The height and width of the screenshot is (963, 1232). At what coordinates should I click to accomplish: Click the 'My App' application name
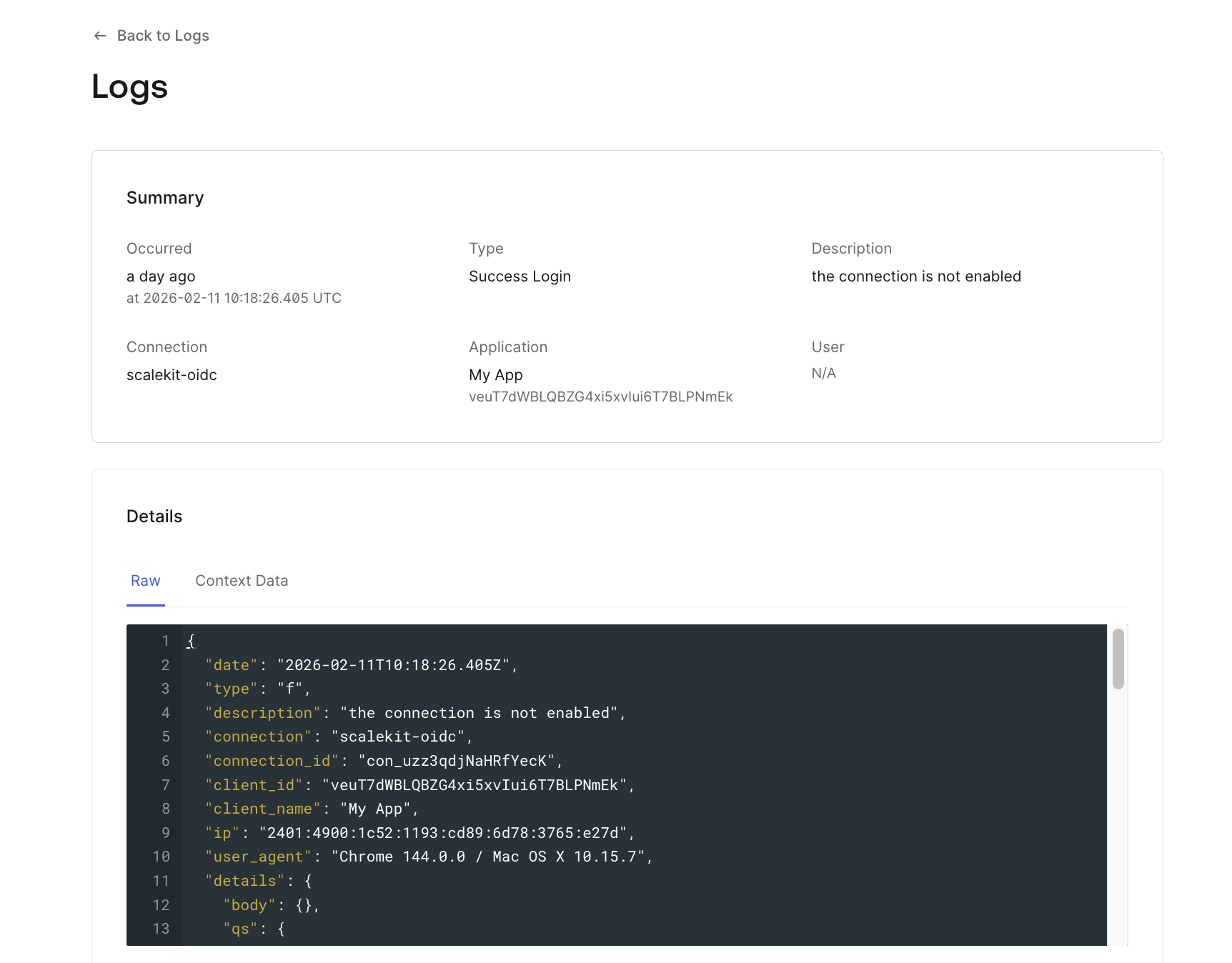coord(496,375)
